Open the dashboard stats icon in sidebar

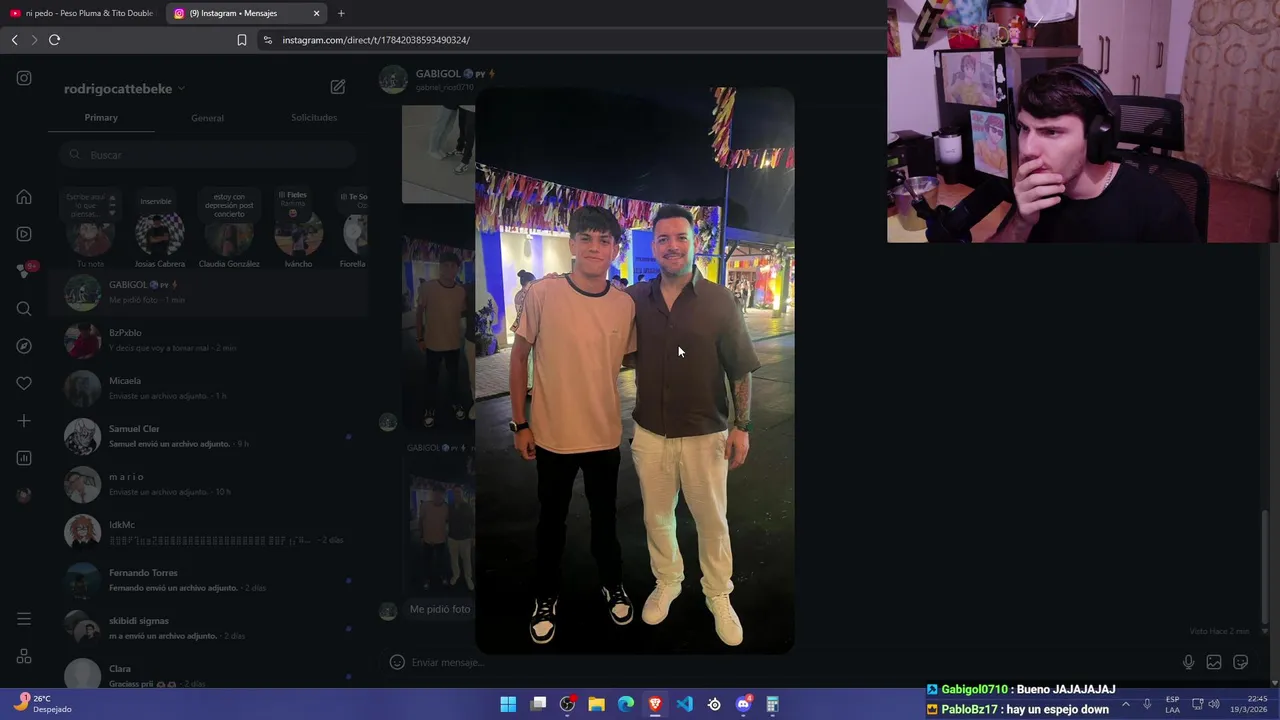pyautogui.click(x=24, y=458)
